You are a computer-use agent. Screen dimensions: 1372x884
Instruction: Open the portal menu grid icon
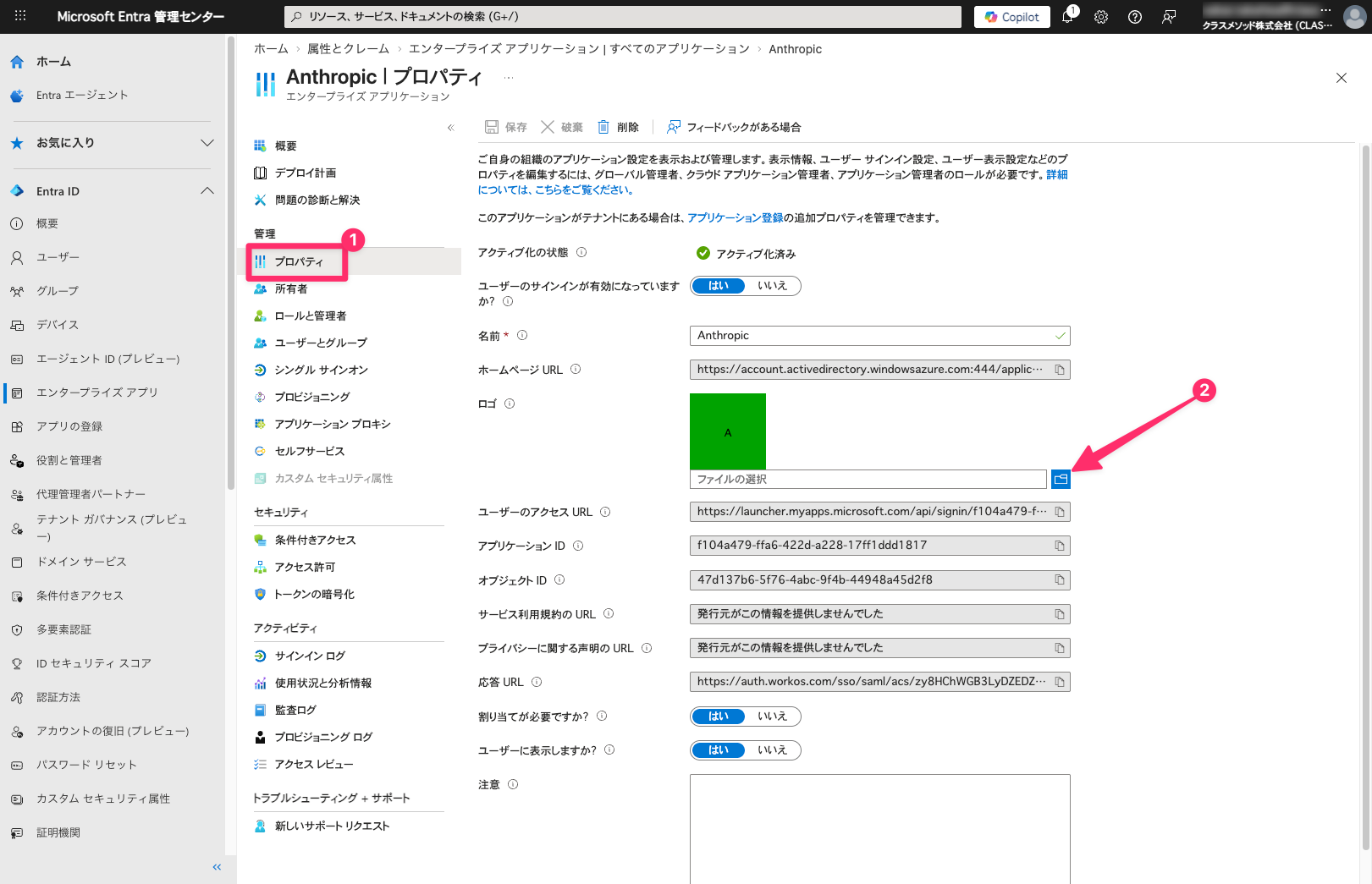click(20, 16)
